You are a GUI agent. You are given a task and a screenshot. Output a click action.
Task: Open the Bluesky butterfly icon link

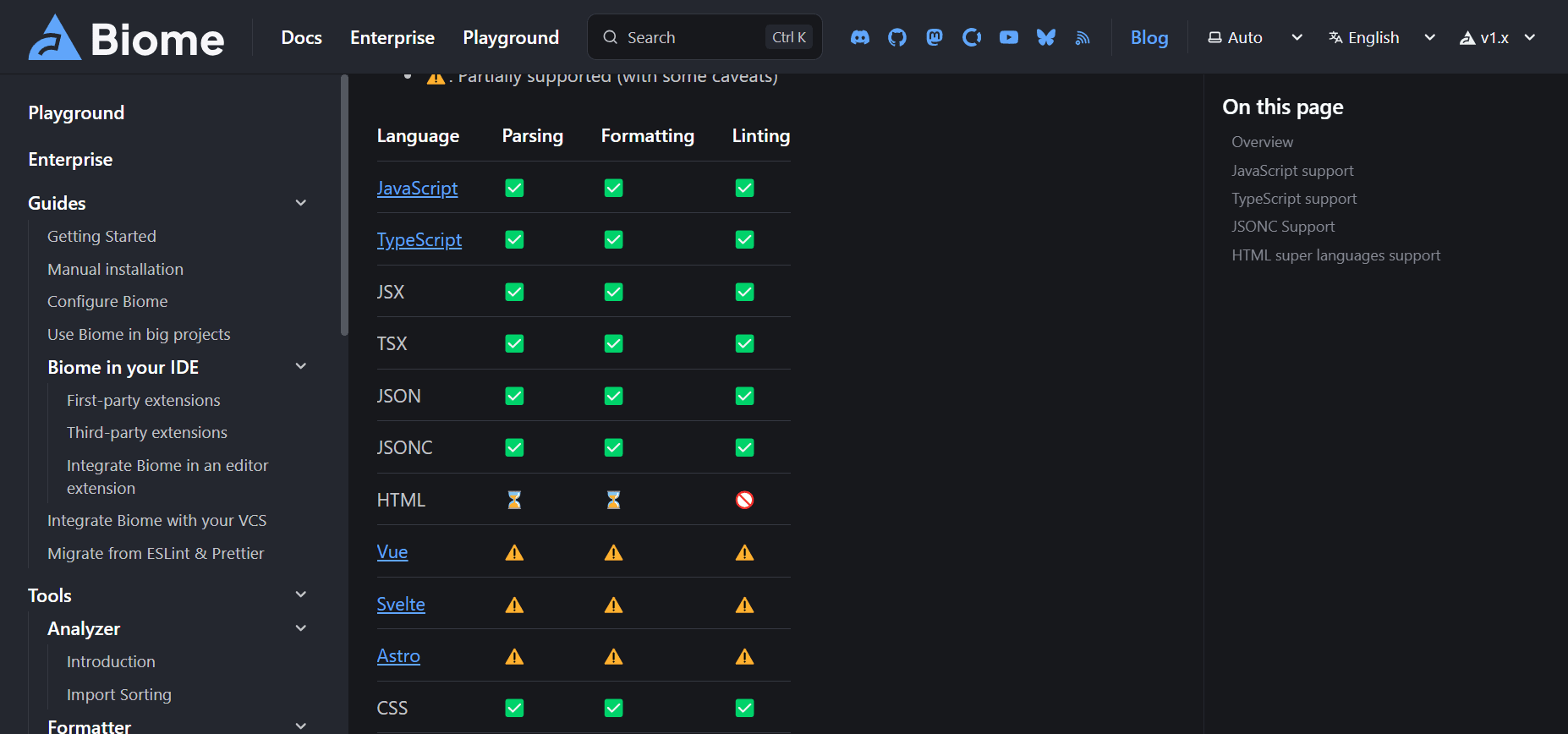coord(1046,37)
